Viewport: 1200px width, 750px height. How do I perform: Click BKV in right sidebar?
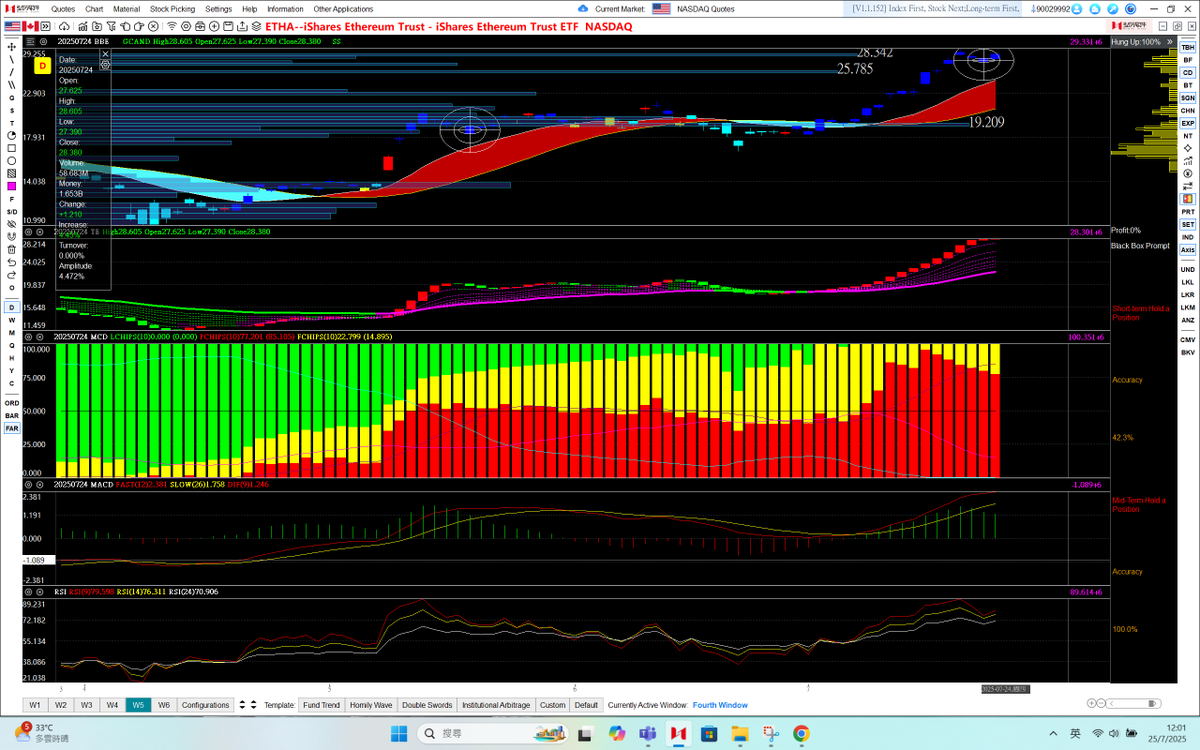pos(1187,352)
